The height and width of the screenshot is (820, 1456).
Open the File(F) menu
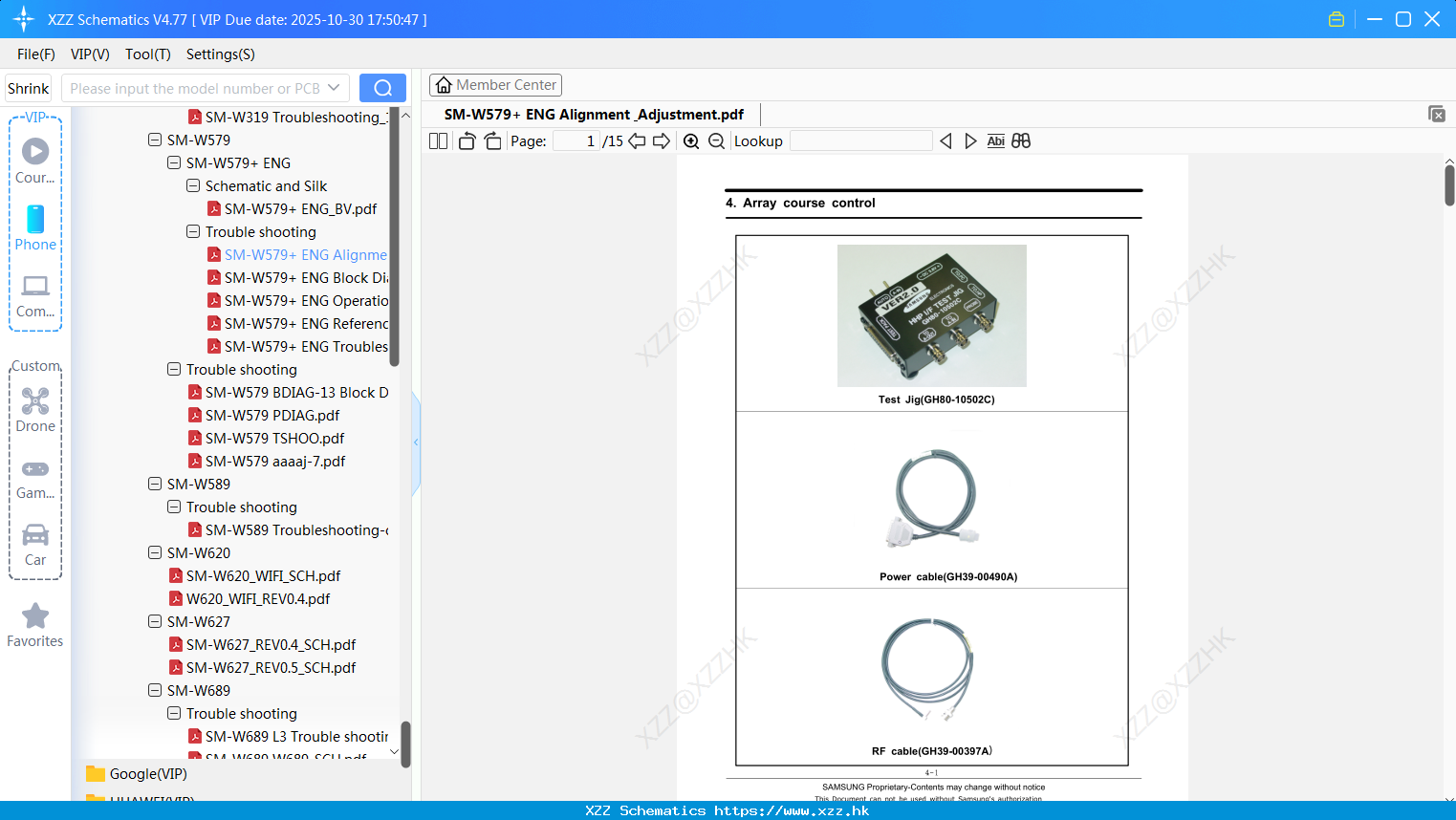36,54
